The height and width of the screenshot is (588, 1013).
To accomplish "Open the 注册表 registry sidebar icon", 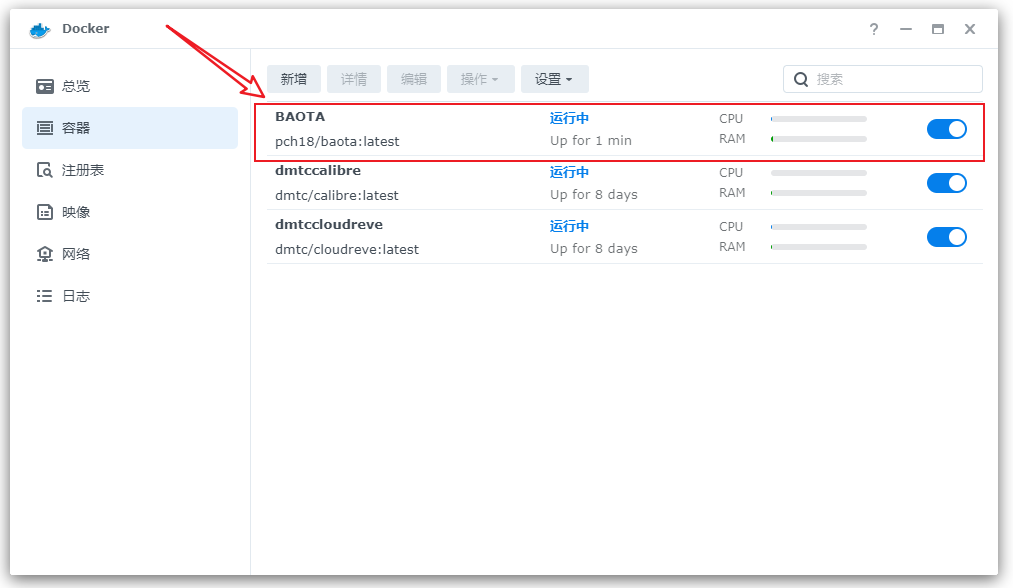I will tap(45, 170).
